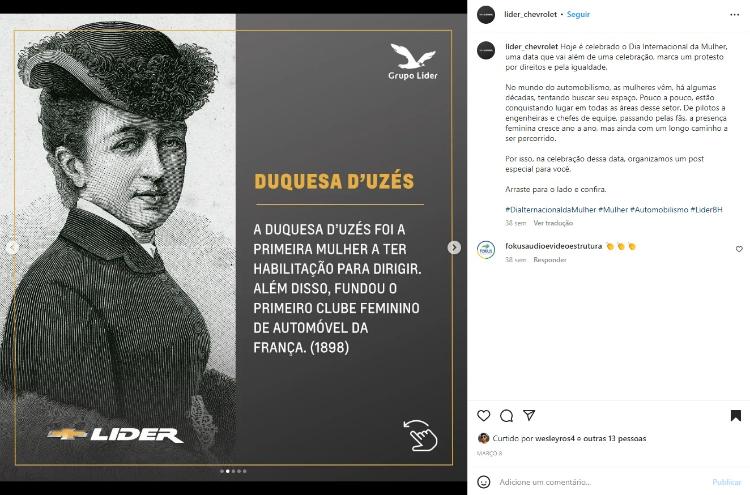Viewport: 750px width, 495px height.
Task: Like the post with the heart icon
Action: (x=484, y=416)
